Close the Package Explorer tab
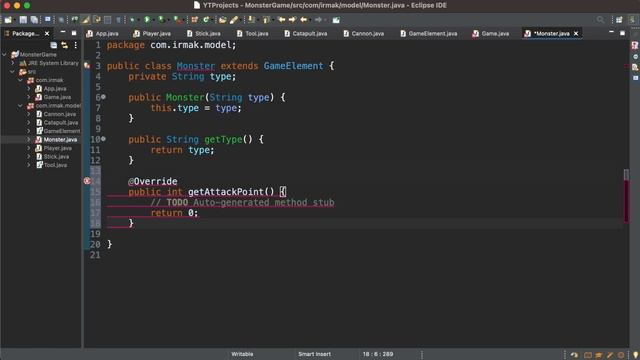Screen dimensions: 640x360 47,33
